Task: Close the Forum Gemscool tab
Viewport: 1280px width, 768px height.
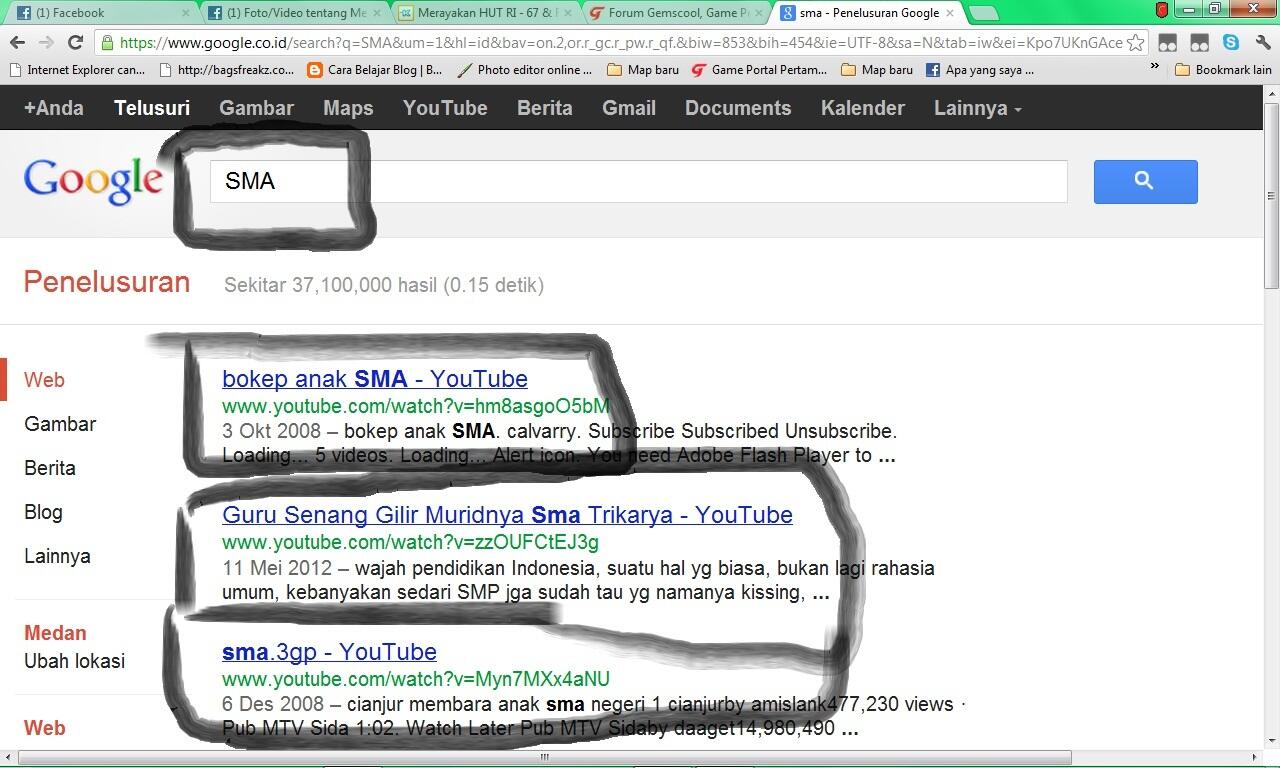Action: pos(760,13)
